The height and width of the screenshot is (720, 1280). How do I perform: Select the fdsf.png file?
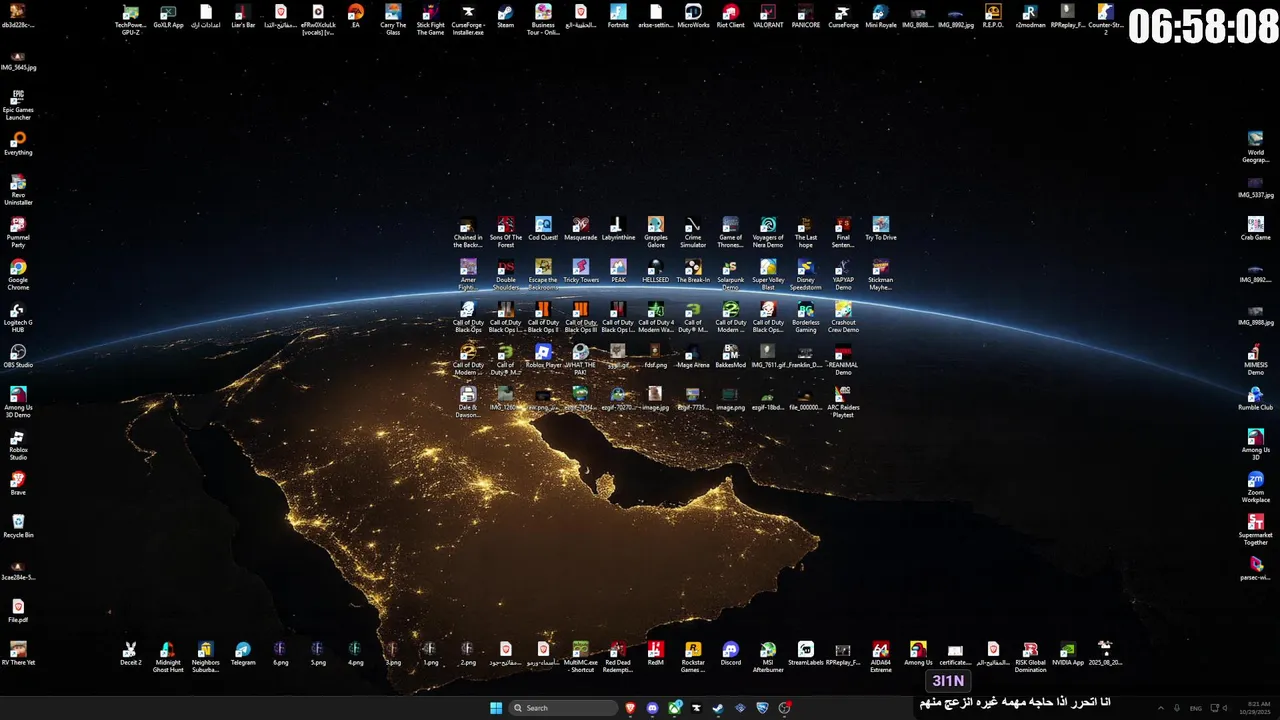(656, 355)
